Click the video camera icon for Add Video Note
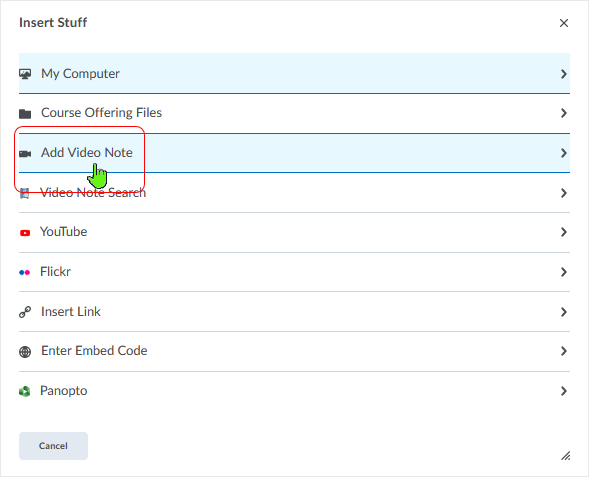Viewport: 589px width, 477px height. [25, 154]
